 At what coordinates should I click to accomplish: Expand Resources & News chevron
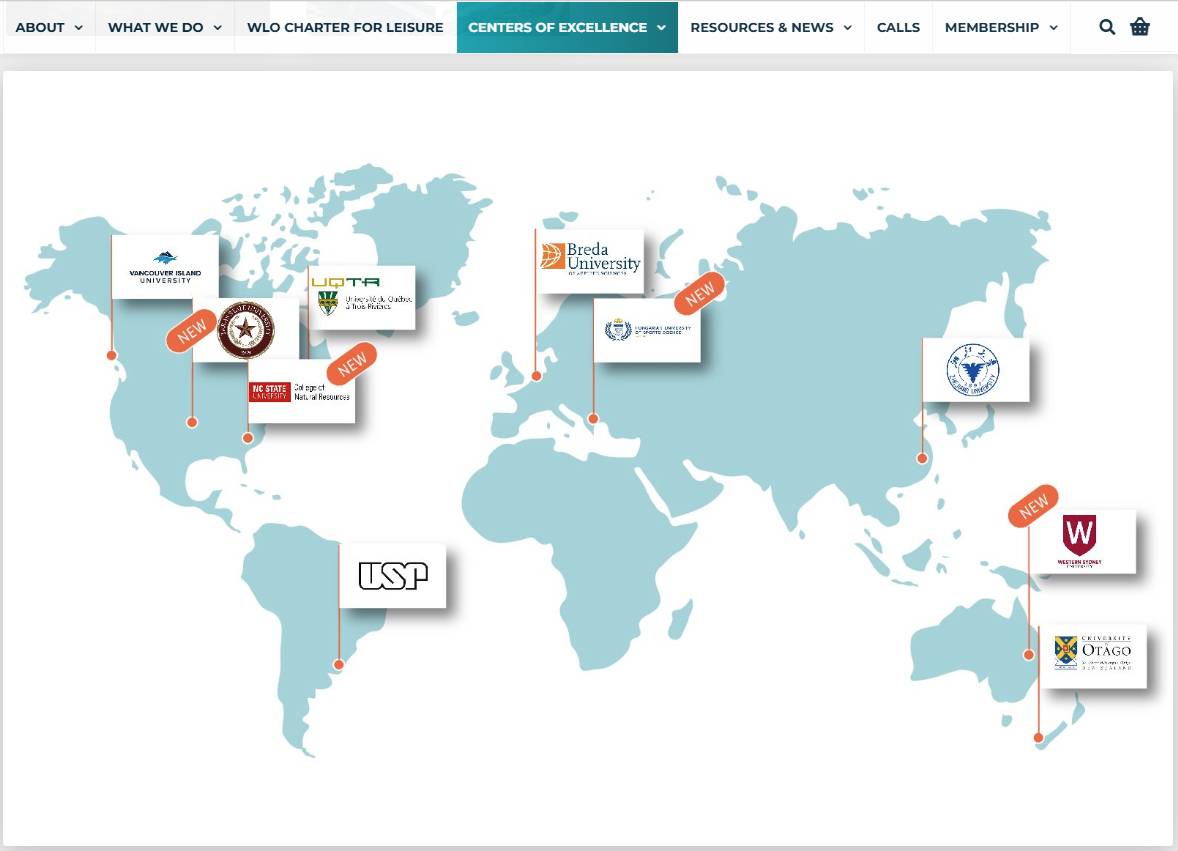tap(847, 28)
